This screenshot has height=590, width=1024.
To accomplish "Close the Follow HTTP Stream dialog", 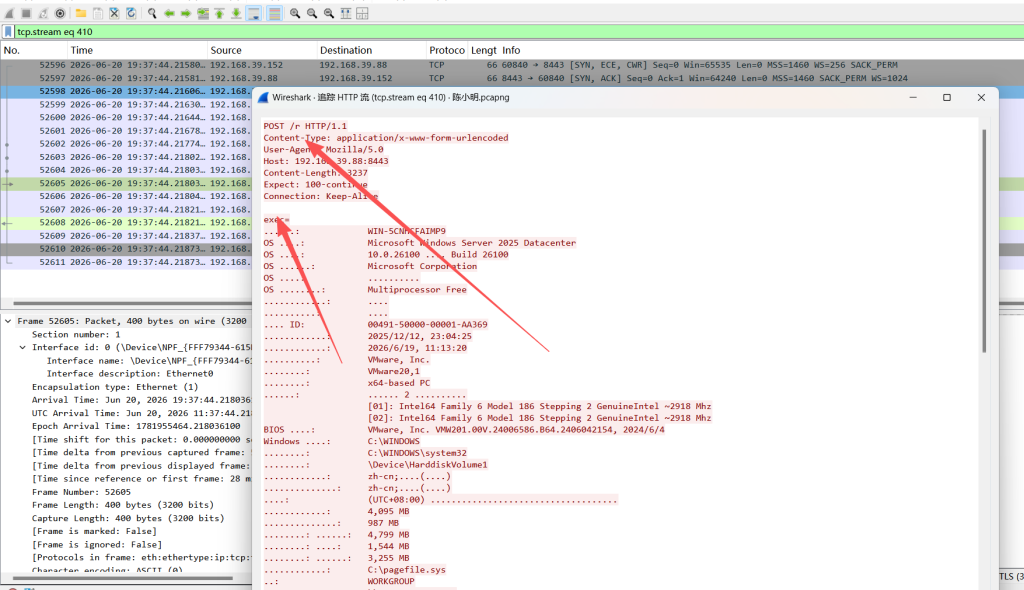I will [x=981, y=97].
